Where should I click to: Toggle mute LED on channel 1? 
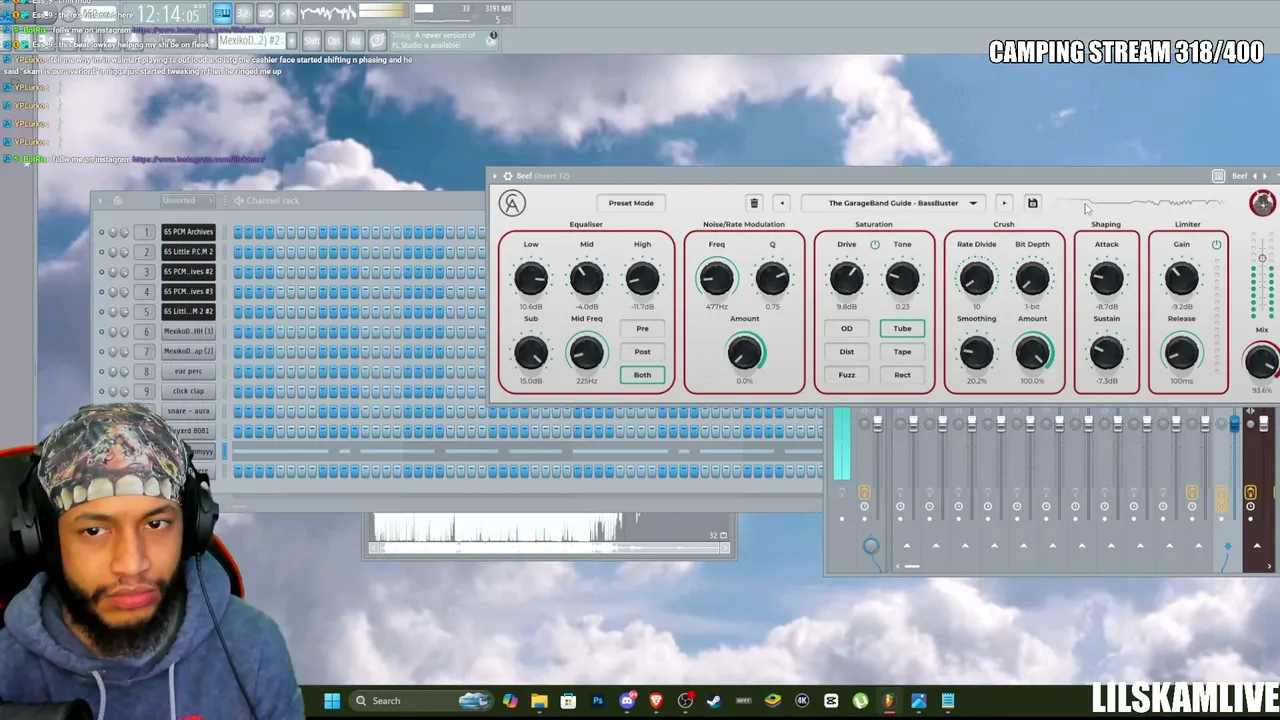tap(101, 232)
